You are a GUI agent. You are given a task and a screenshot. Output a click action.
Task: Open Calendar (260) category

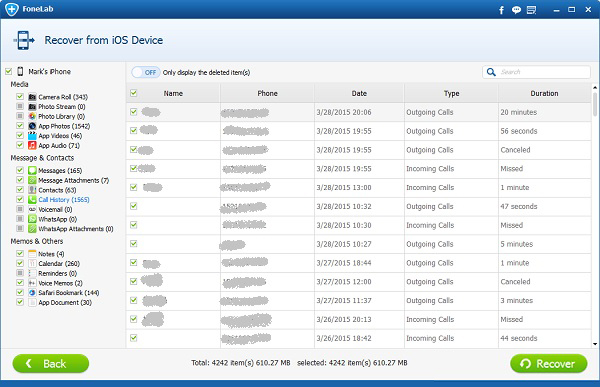point(59,263)
